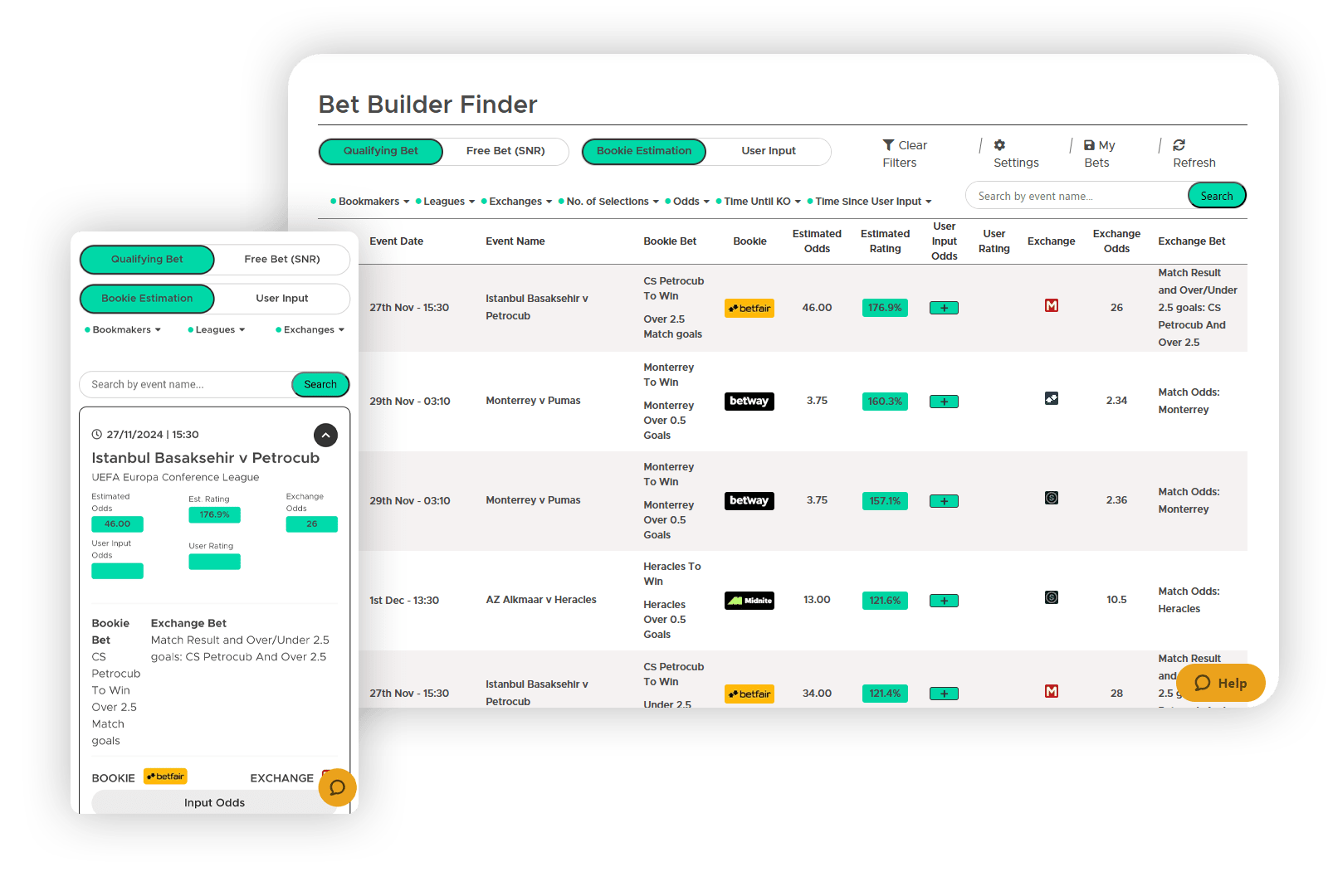
Task: Open the yellow Help chat bubble
Action: 1221,683
